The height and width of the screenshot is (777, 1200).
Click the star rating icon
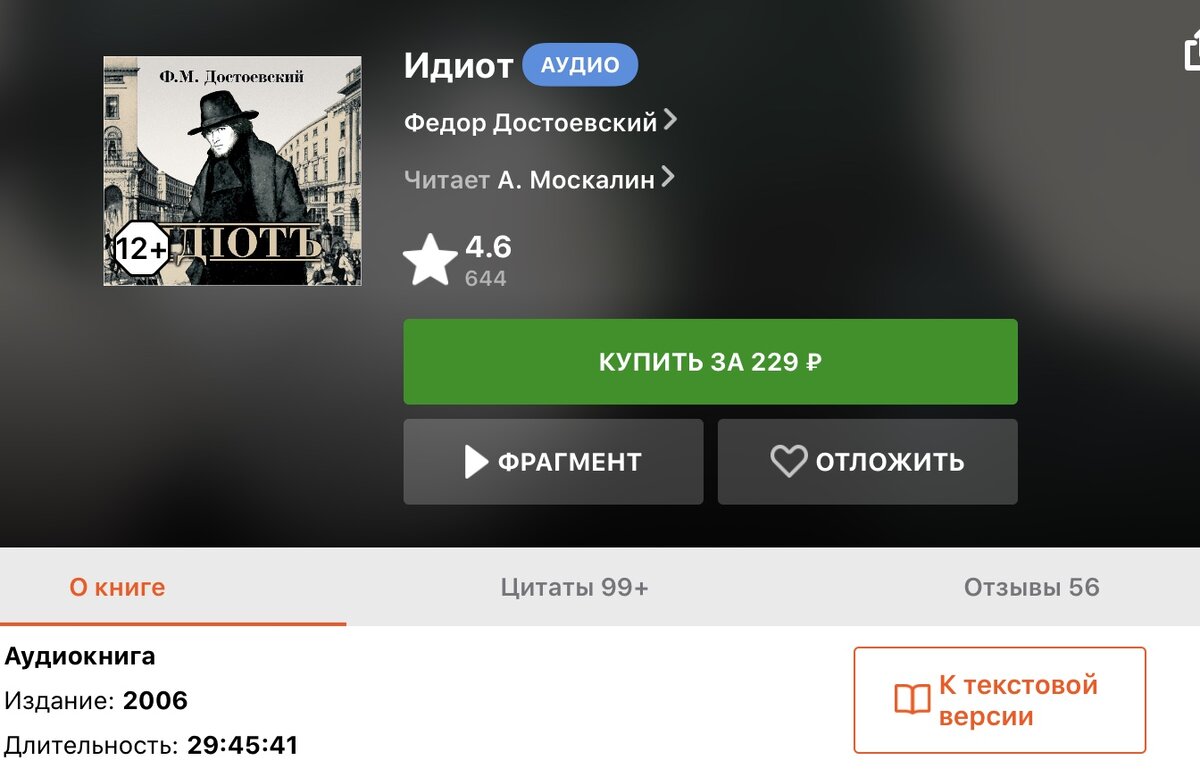(x=430, y=260)
